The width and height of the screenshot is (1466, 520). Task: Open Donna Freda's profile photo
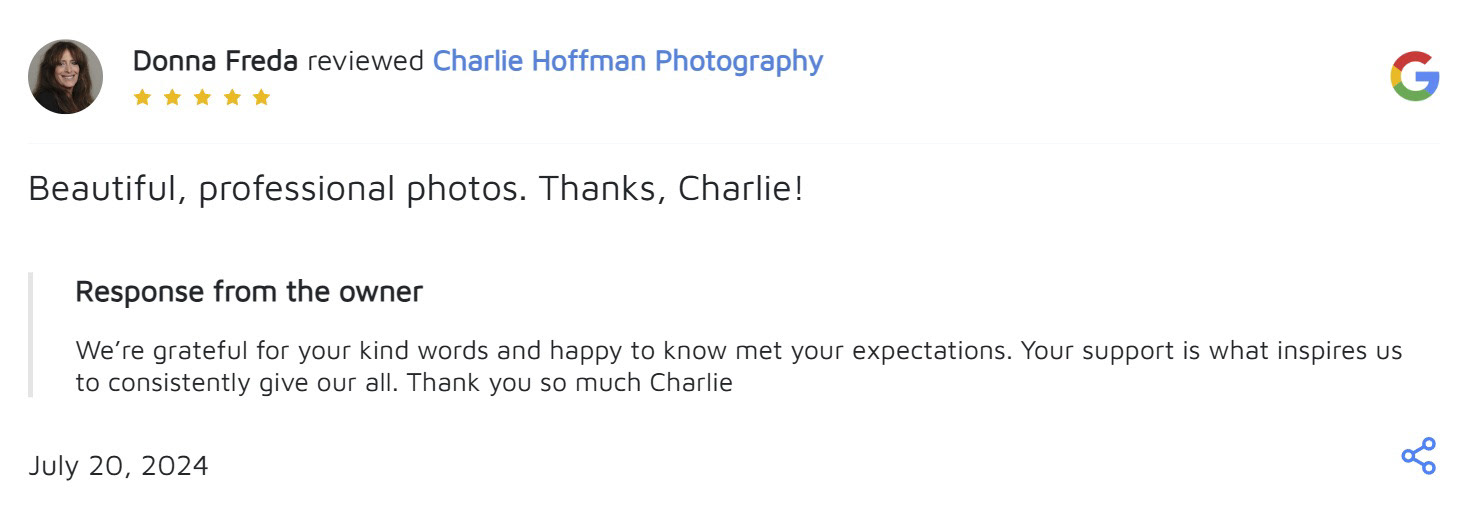pos(66,77)
